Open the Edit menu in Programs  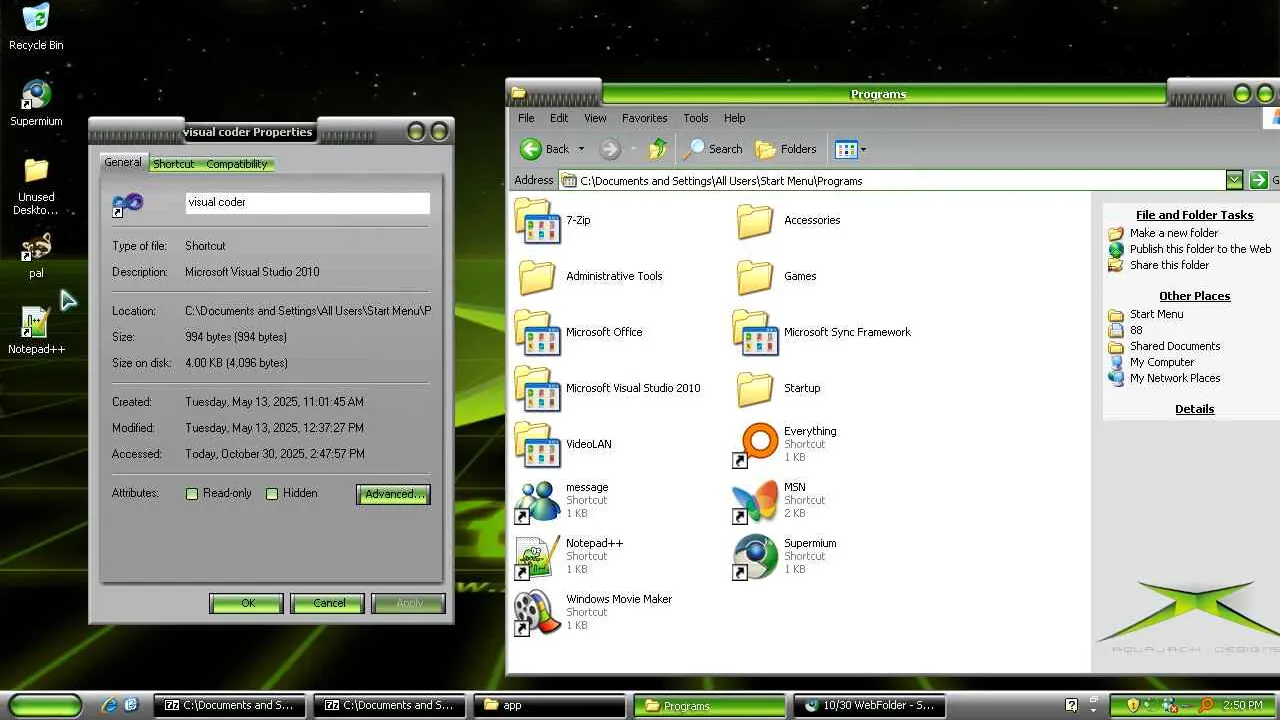click(x=559, y=118)
